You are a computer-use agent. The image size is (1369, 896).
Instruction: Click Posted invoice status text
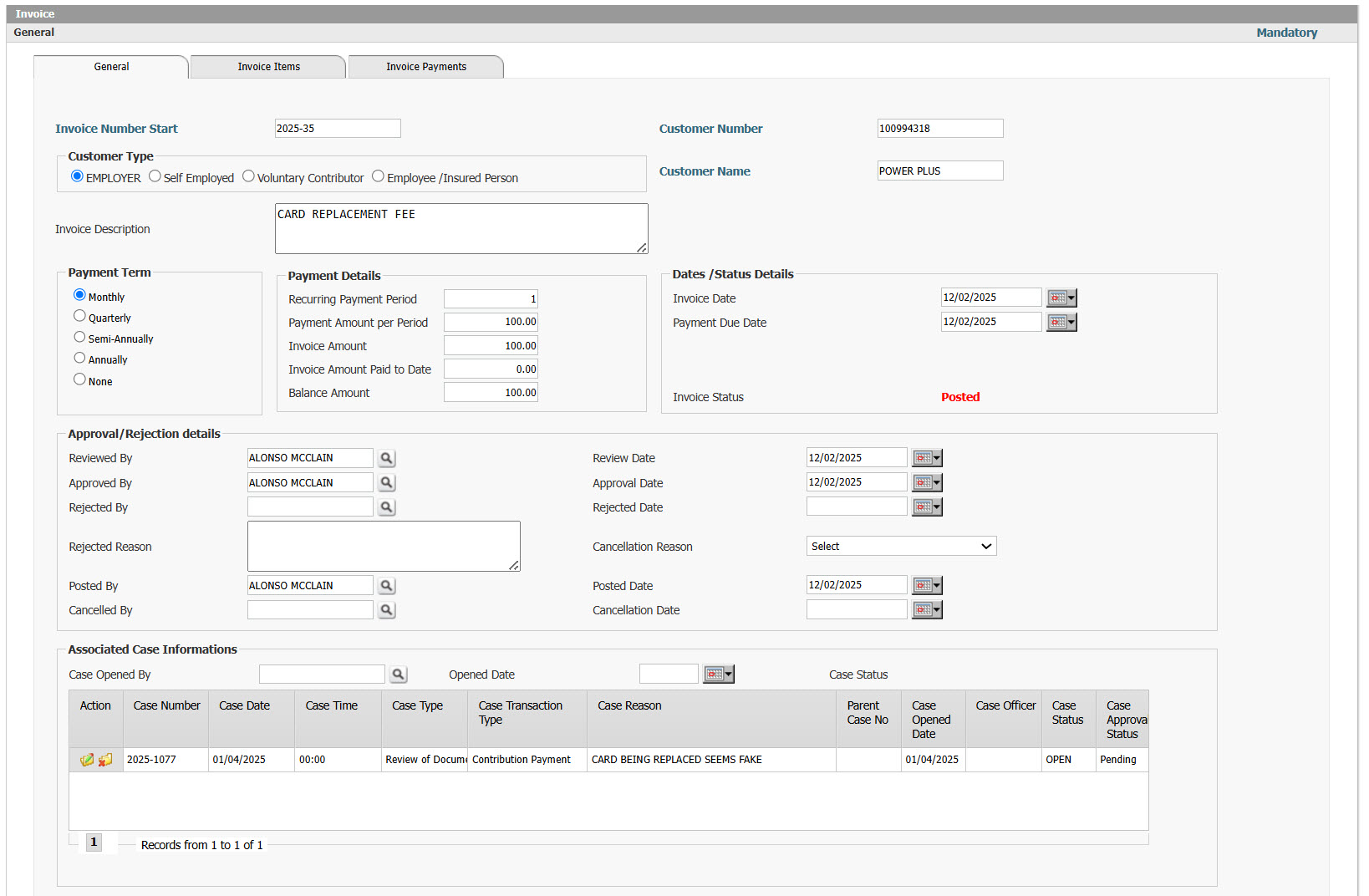tap(960, 397)
